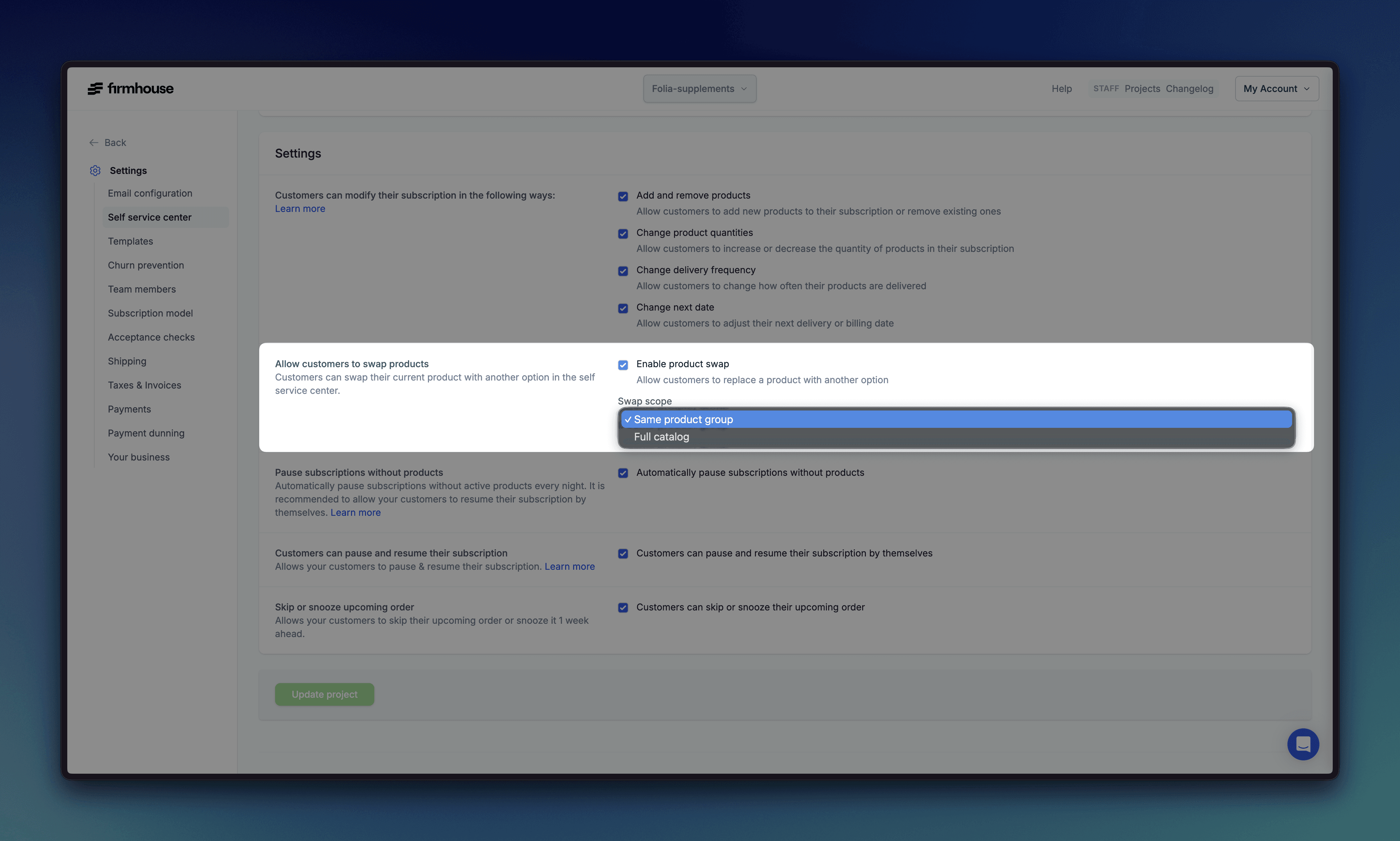
Task: Open the Folia-supplements project dropdown
Action: (699, 89)
